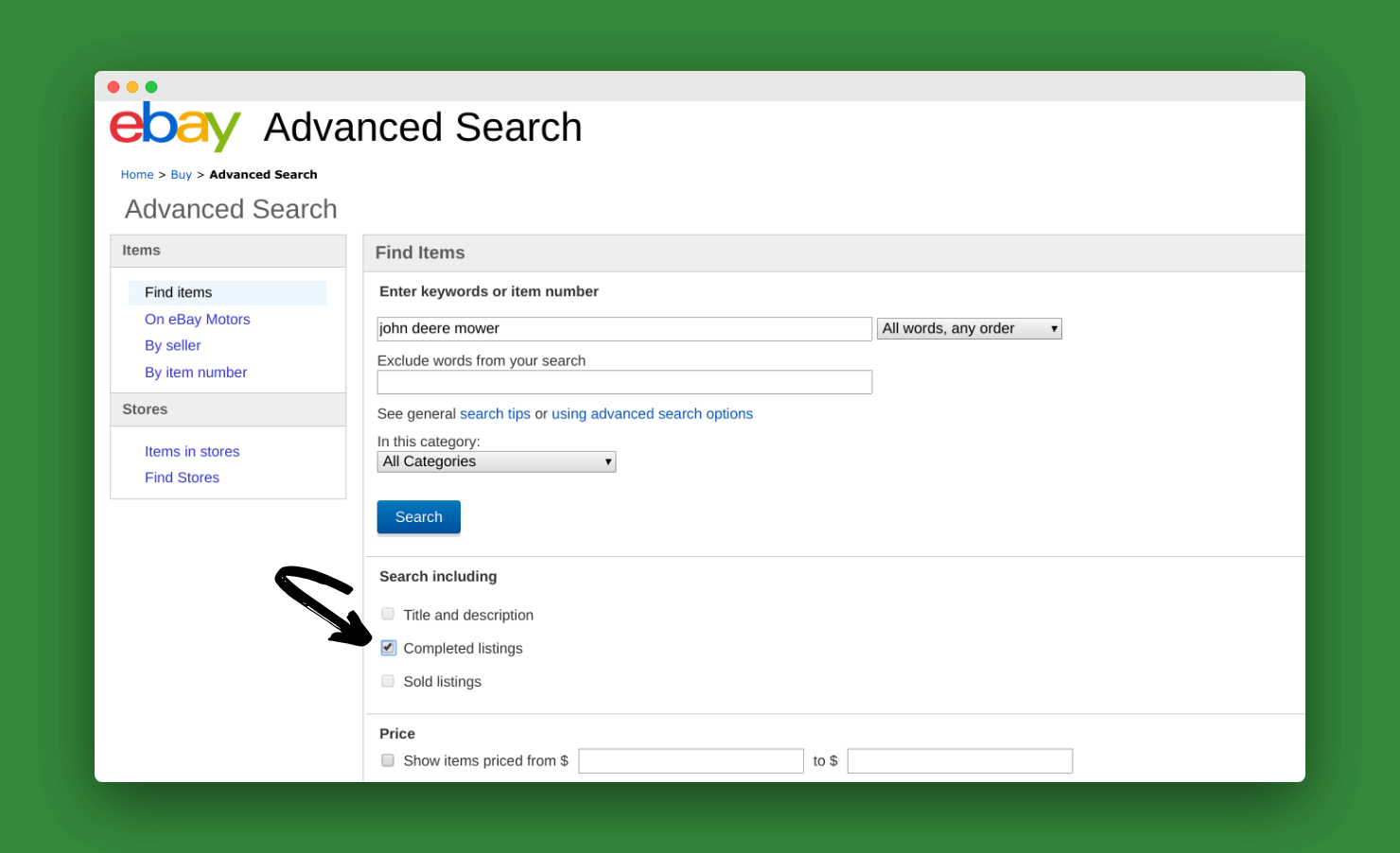The height and width of the screenshot is (853, 1400).
Task: Toggle Show items priced from checkbox
Action: 388,760
